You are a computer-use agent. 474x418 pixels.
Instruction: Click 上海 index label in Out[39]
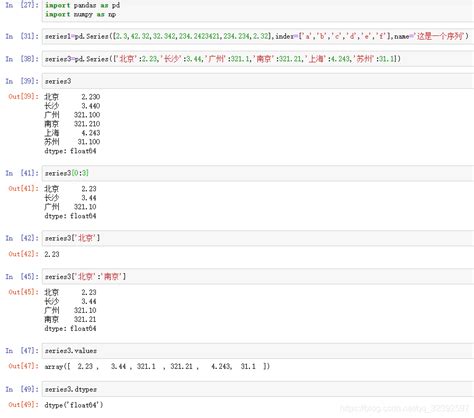[52, 133]
